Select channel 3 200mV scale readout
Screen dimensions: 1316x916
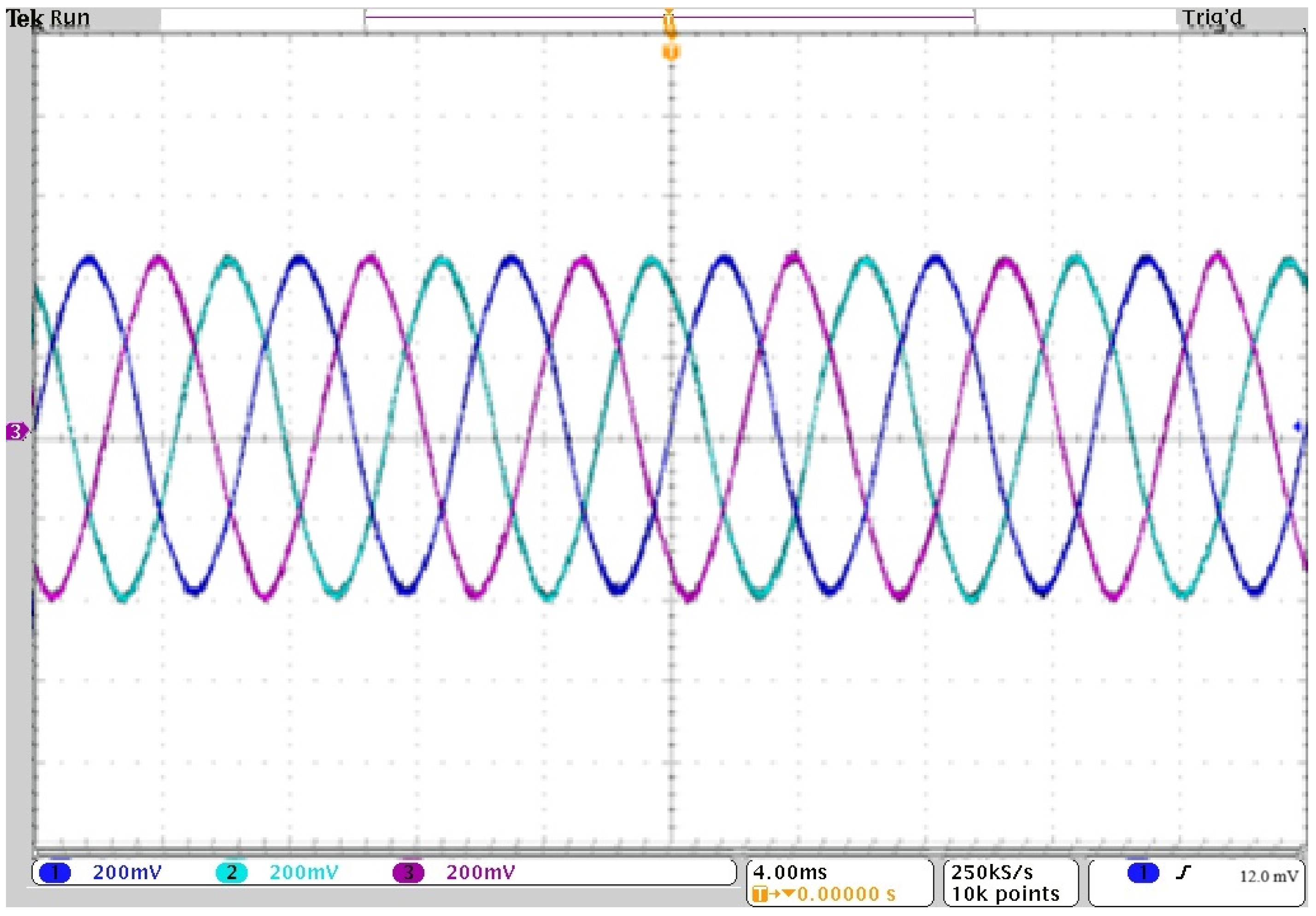coord(480,873)
